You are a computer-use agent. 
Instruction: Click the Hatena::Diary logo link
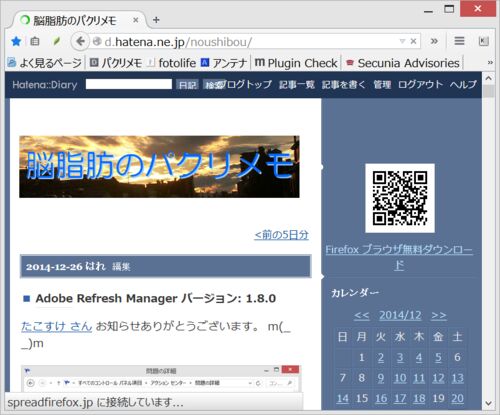(45, 85)
